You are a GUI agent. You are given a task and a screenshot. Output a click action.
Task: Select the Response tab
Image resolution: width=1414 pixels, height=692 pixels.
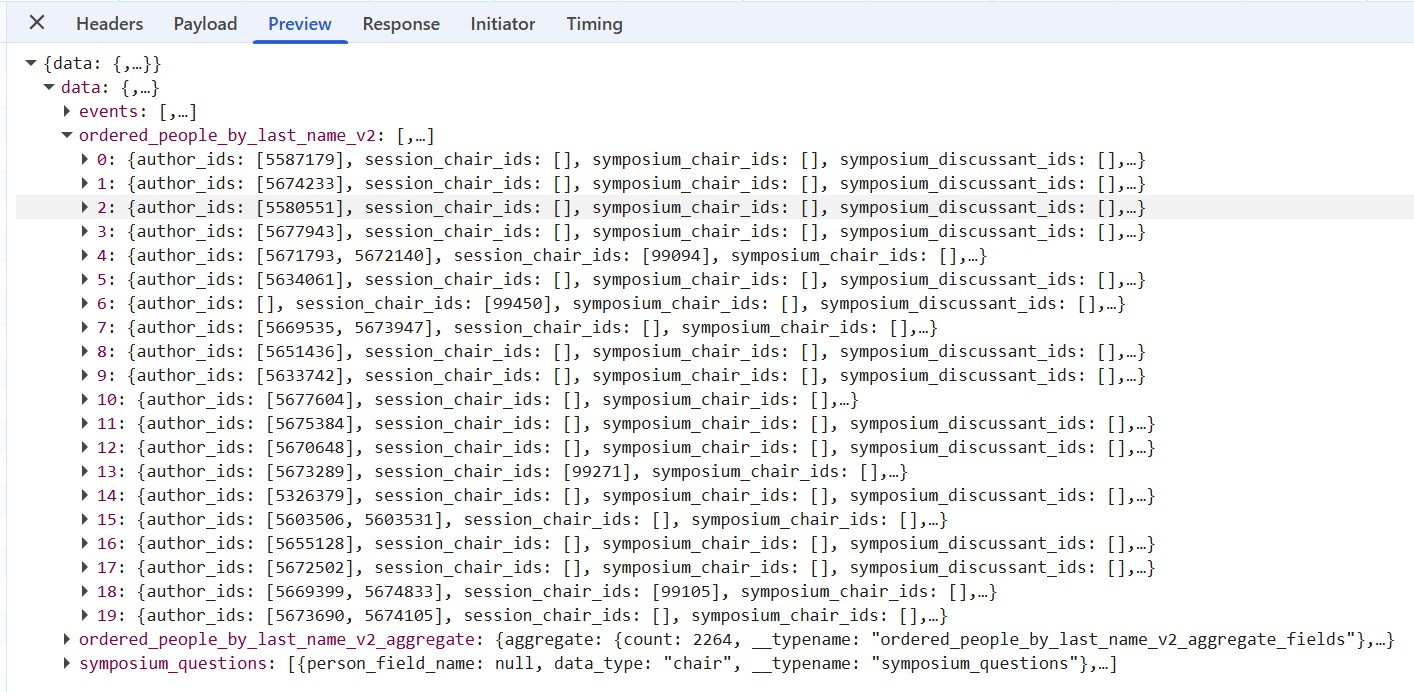pos(401,23)
